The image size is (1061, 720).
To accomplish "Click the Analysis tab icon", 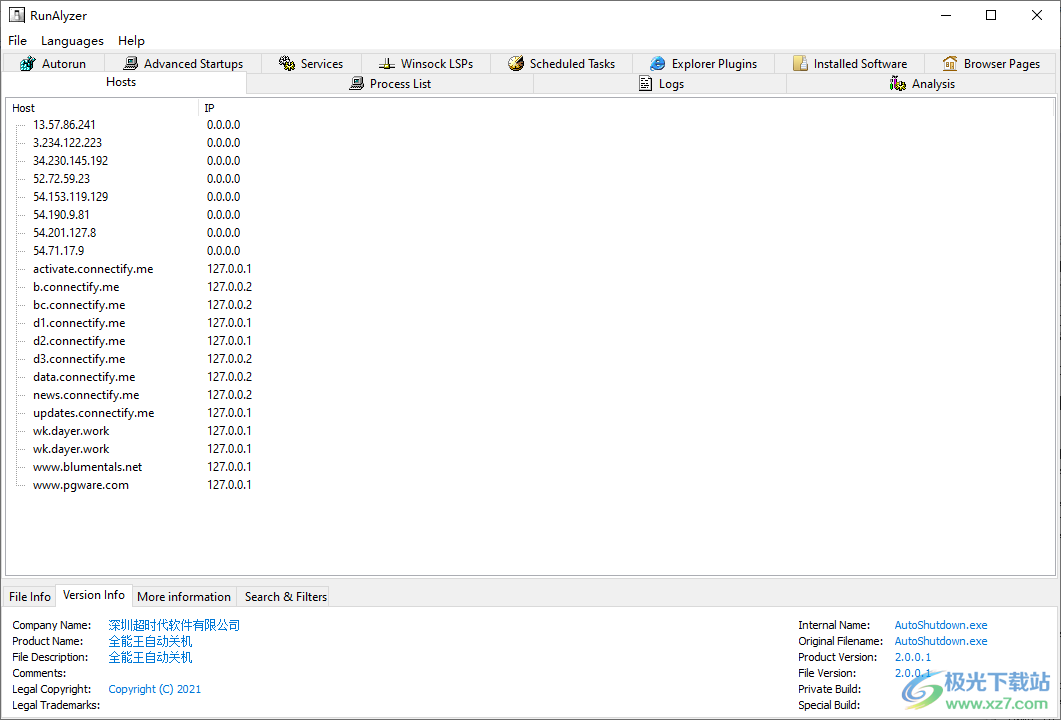I will [898, 84].
